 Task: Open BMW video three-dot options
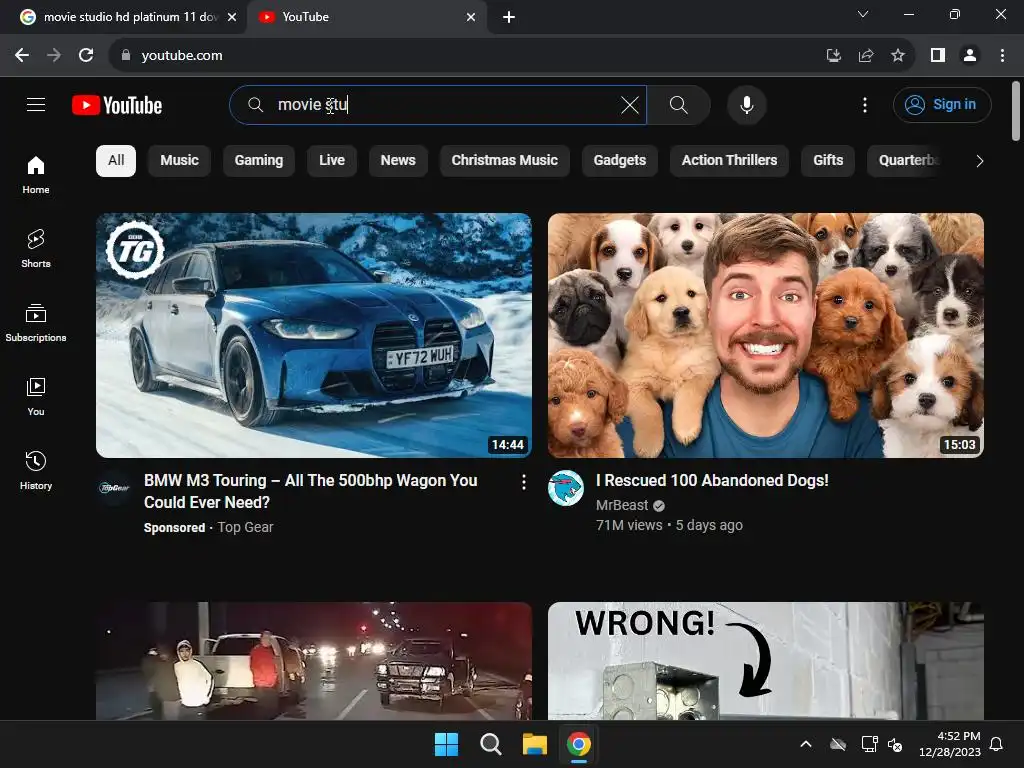tap(523, 482)
